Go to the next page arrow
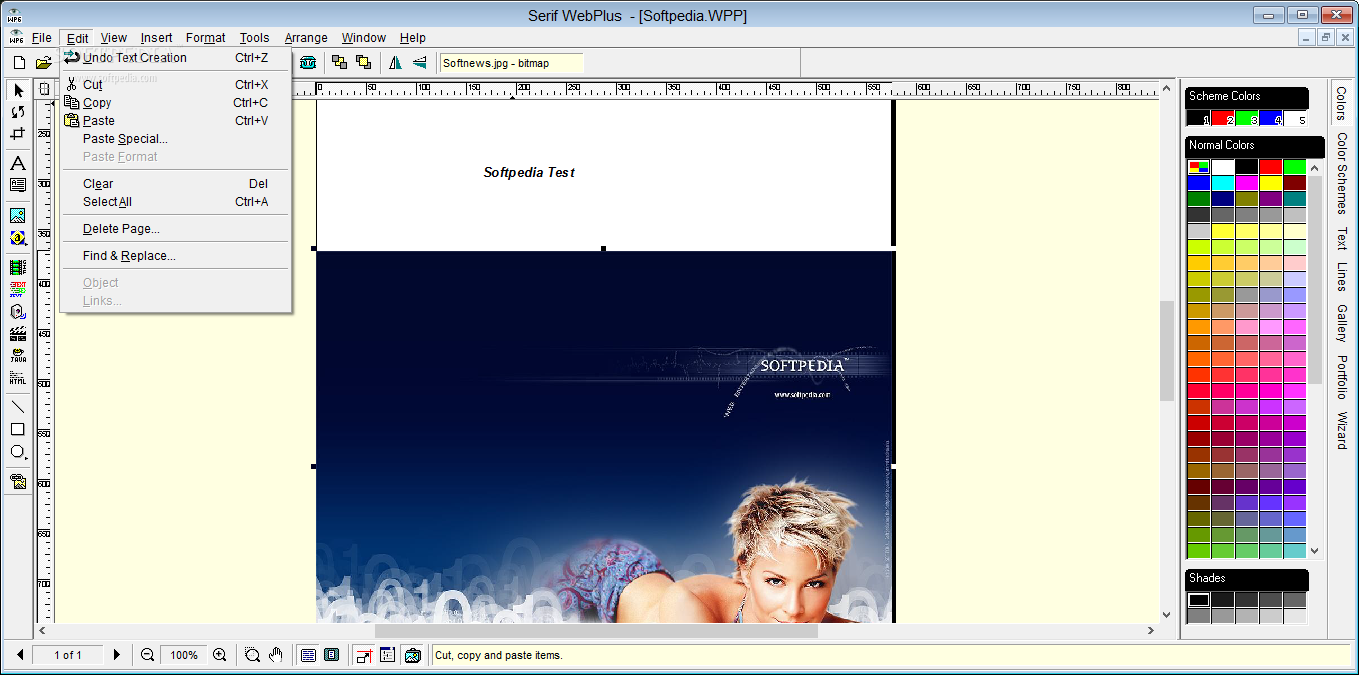Viewport: 1359px width, 675px height. pos(116,655)
